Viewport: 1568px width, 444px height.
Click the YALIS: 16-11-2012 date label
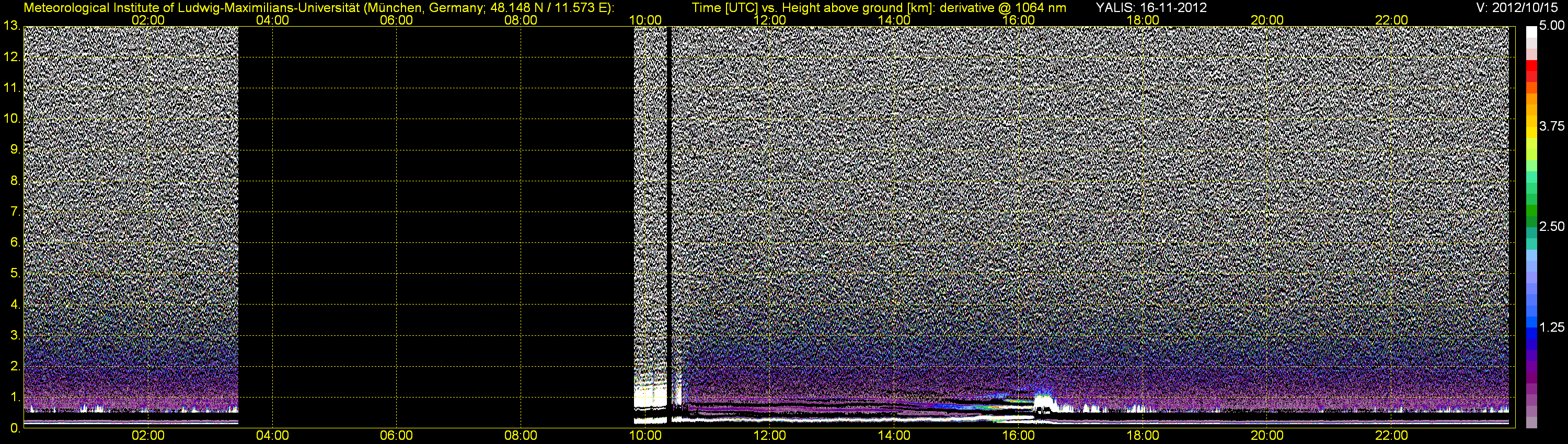1150,8
